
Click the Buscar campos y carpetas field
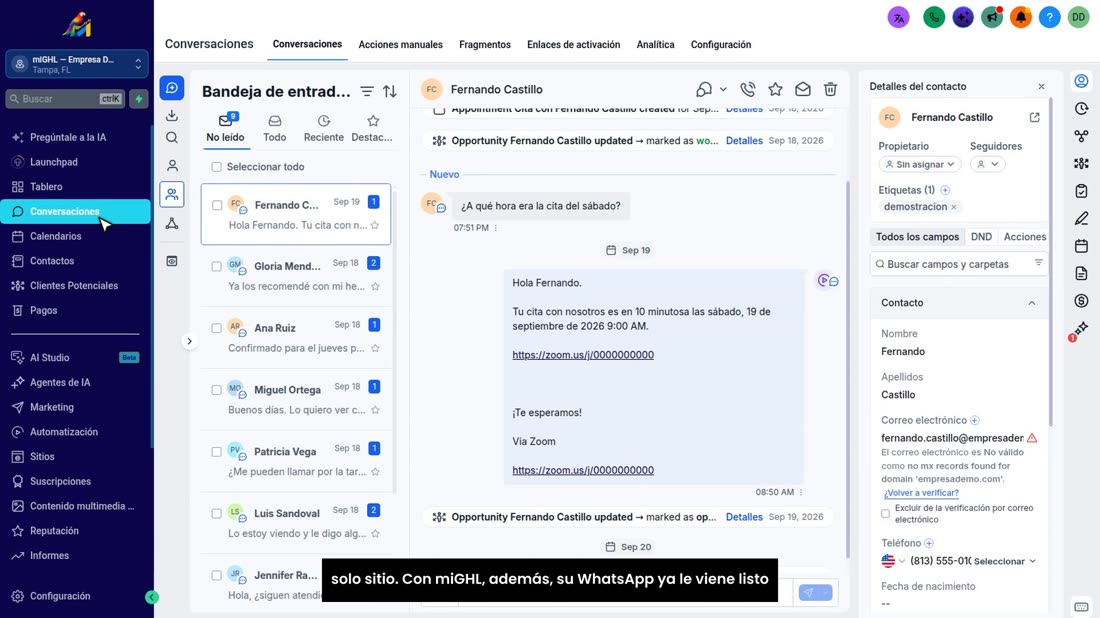point(959,264)
